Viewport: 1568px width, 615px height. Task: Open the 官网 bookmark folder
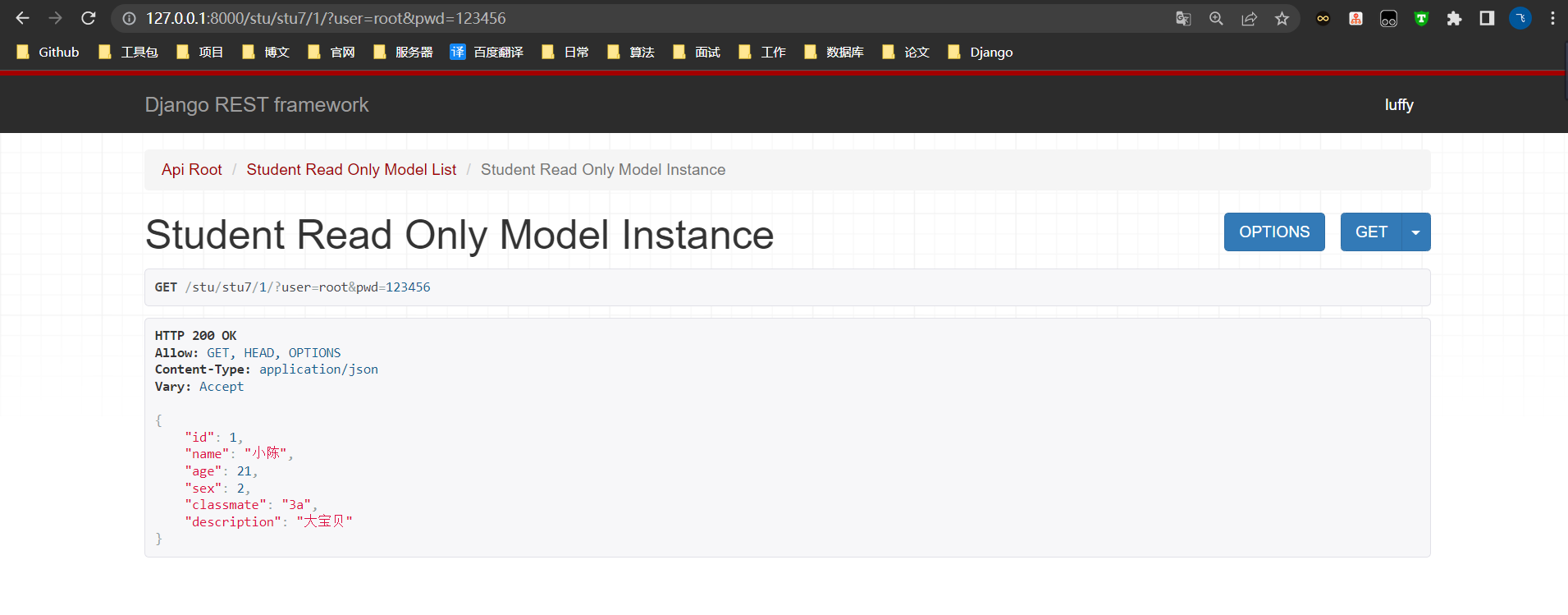pyautogui.click(x=331, y=52)
